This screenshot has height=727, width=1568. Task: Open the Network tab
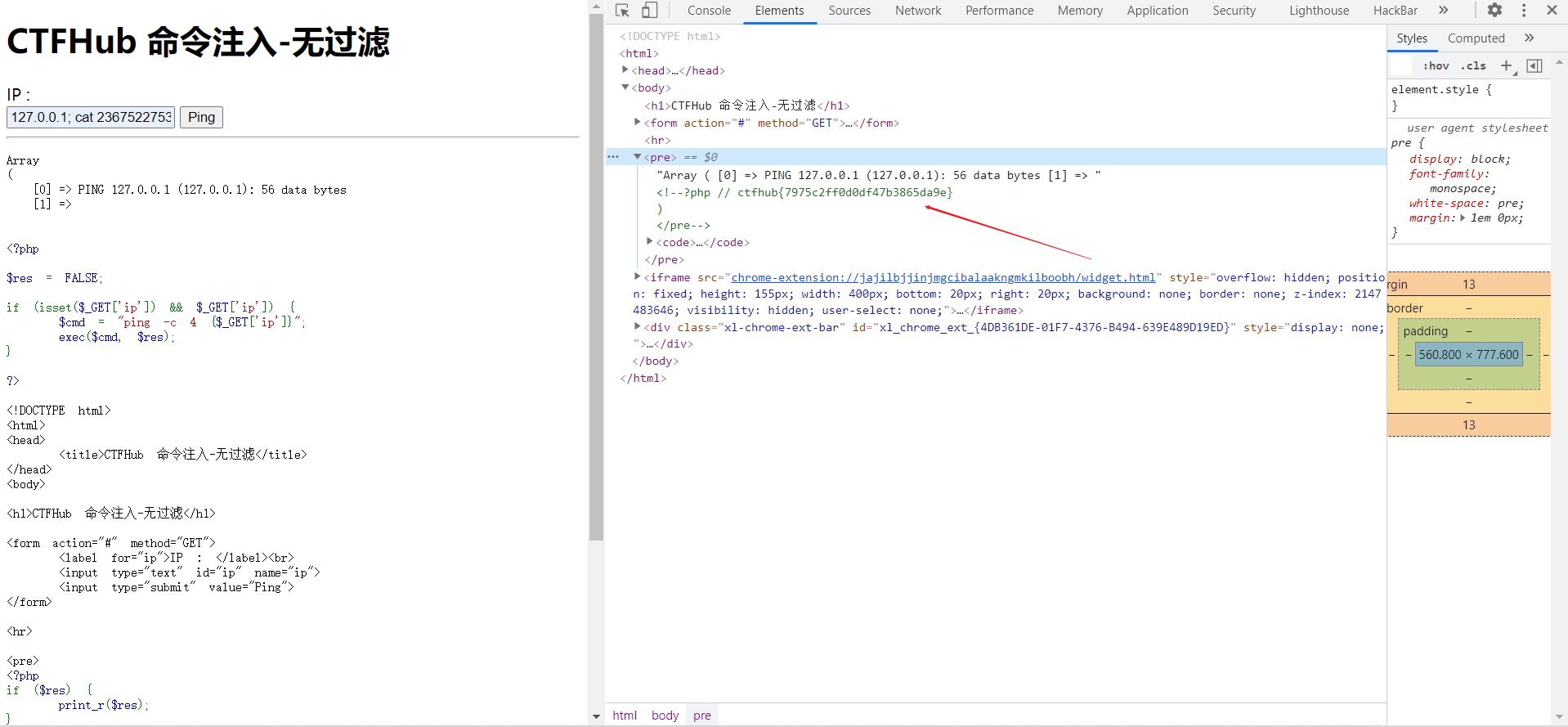918,11
